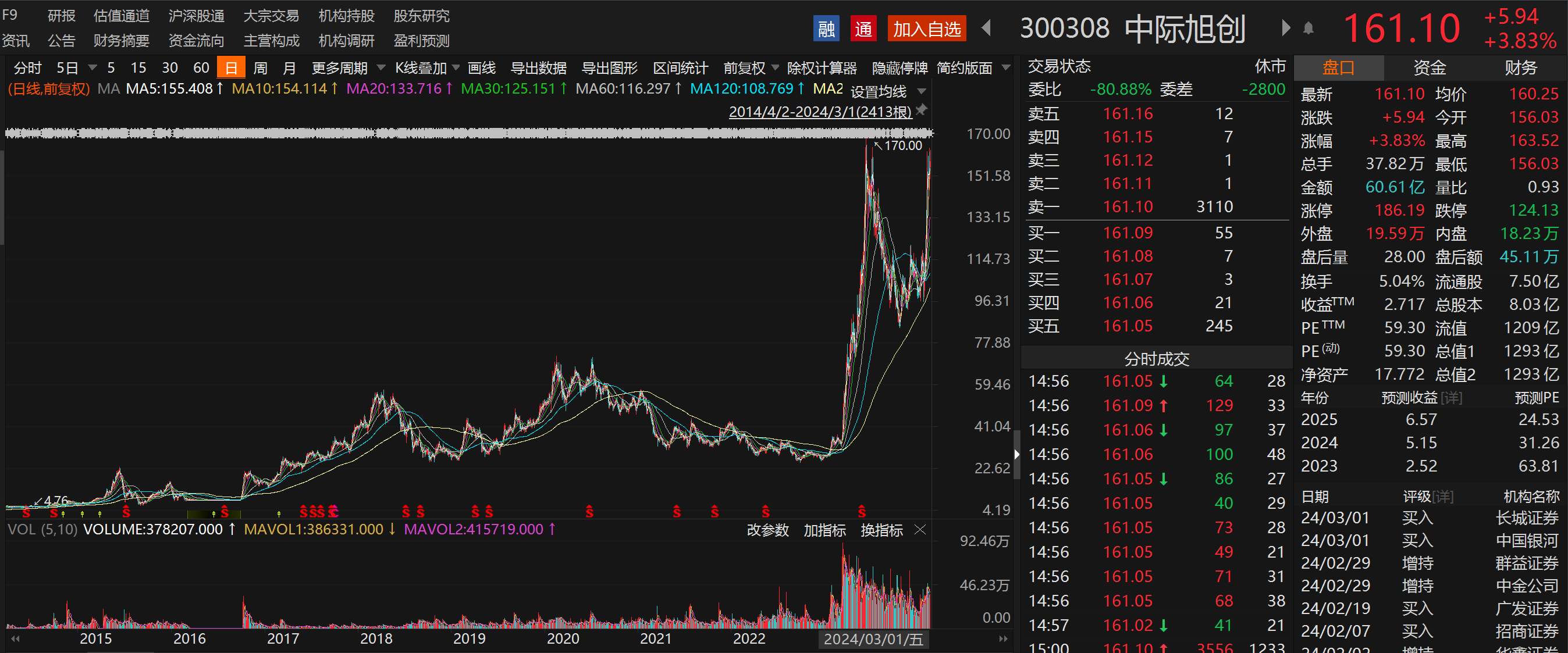The image size is (1568, 653).
Task: Toggle 隐藏停牌 hide suspended days
Action: (899, 68)
